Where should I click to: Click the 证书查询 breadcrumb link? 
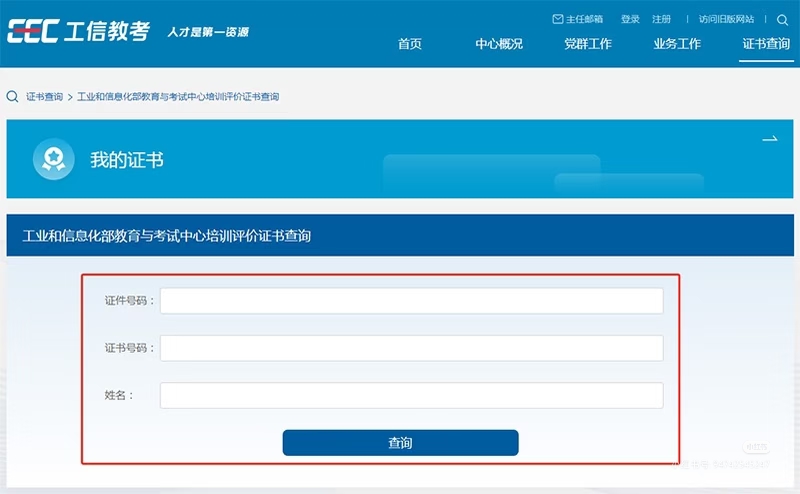pyautogui.click(x=44, y=97)
